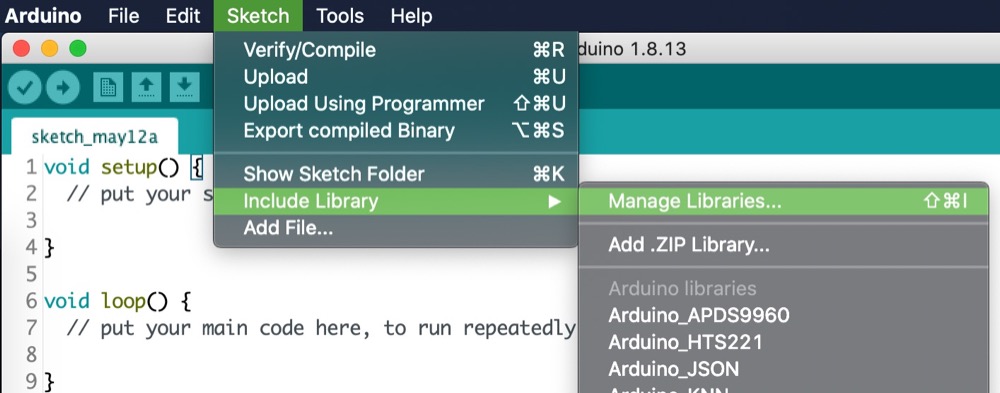Click the 'put your main code here' comment

(320, 328)
